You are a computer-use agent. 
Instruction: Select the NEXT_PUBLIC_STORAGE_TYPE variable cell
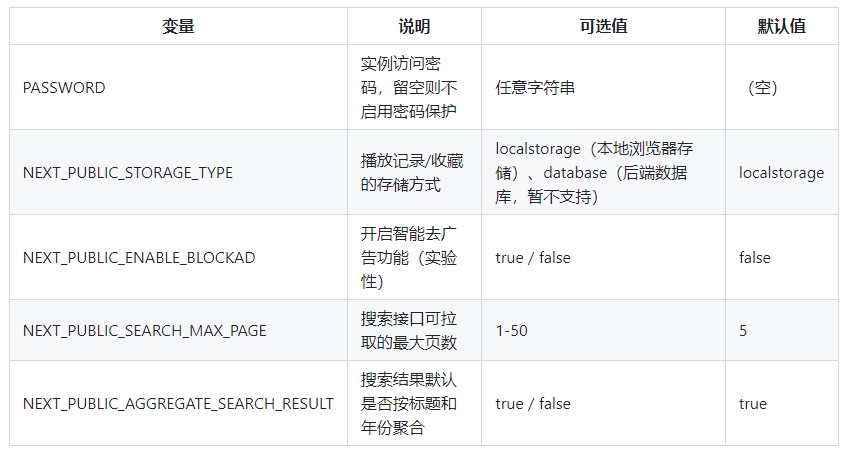coord(128,173)
